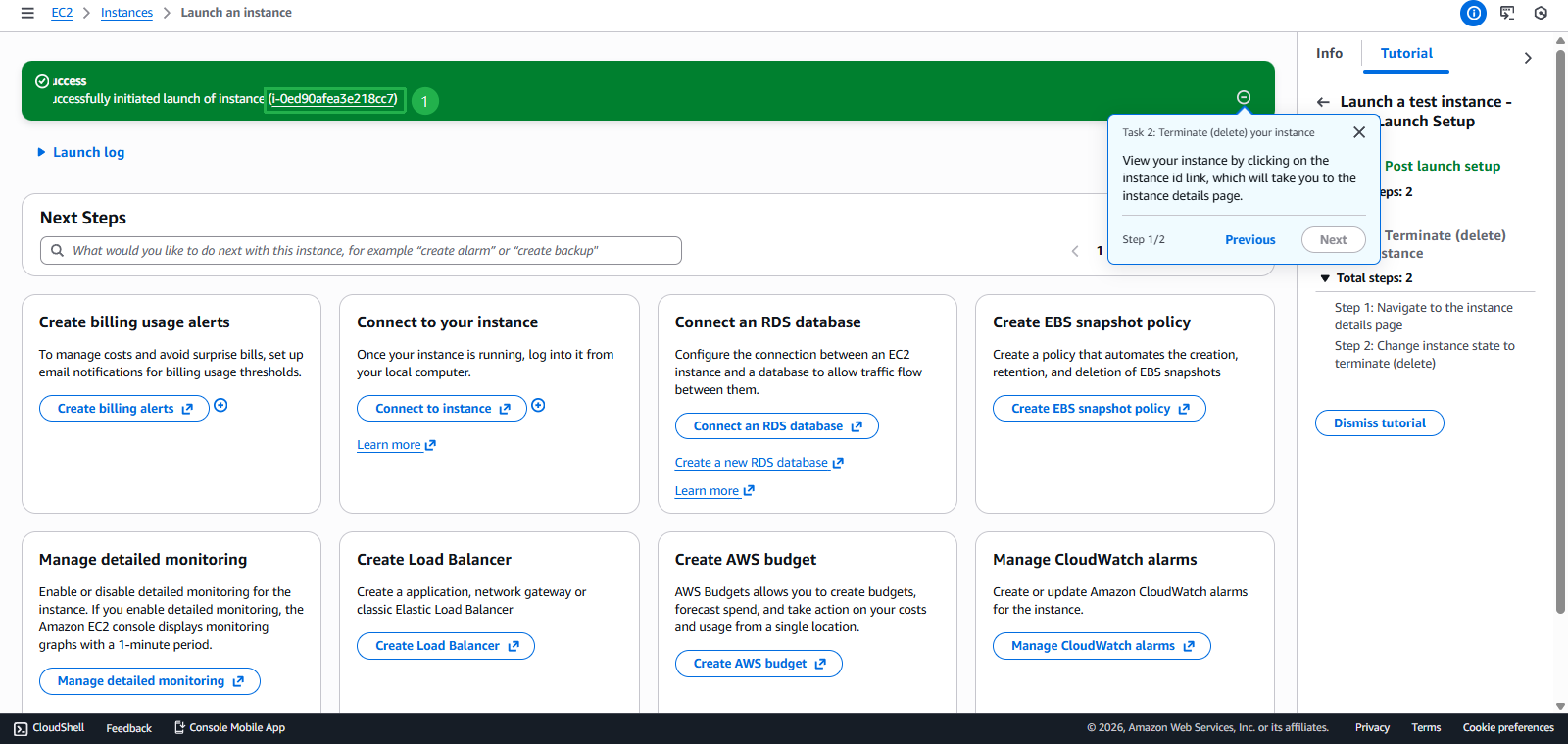The height and width of the screenshot is (744, 1568).
Task: Click plus icon beside Connect to instance
Action: pos(538,406)
